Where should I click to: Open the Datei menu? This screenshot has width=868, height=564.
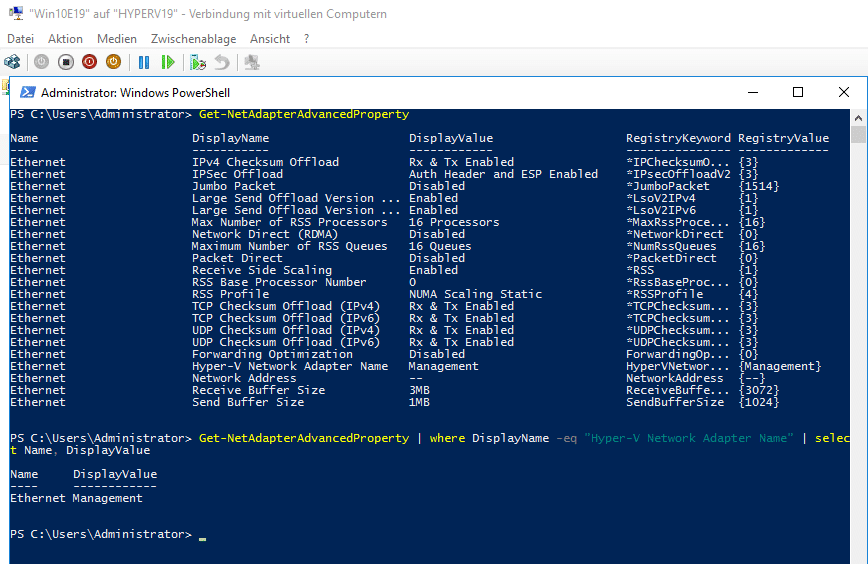click(20, 39)
